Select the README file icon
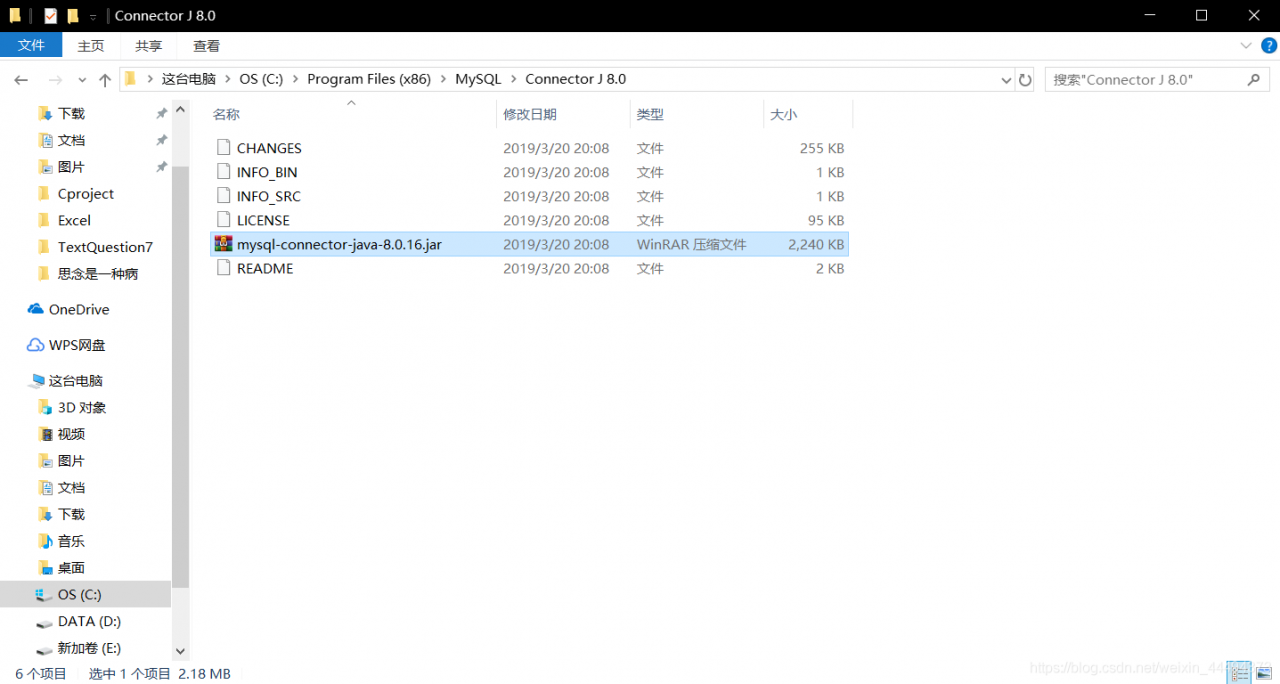1280x684 pixels. [x=224, y=268]
